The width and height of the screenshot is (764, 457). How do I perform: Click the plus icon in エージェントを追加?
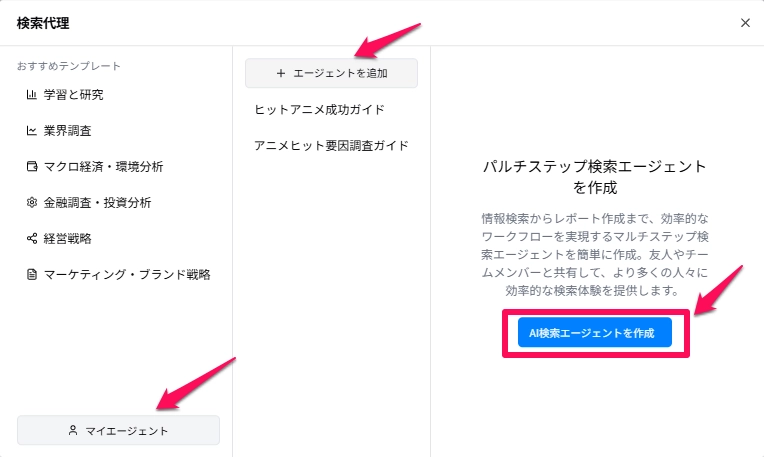pos(281,73)
